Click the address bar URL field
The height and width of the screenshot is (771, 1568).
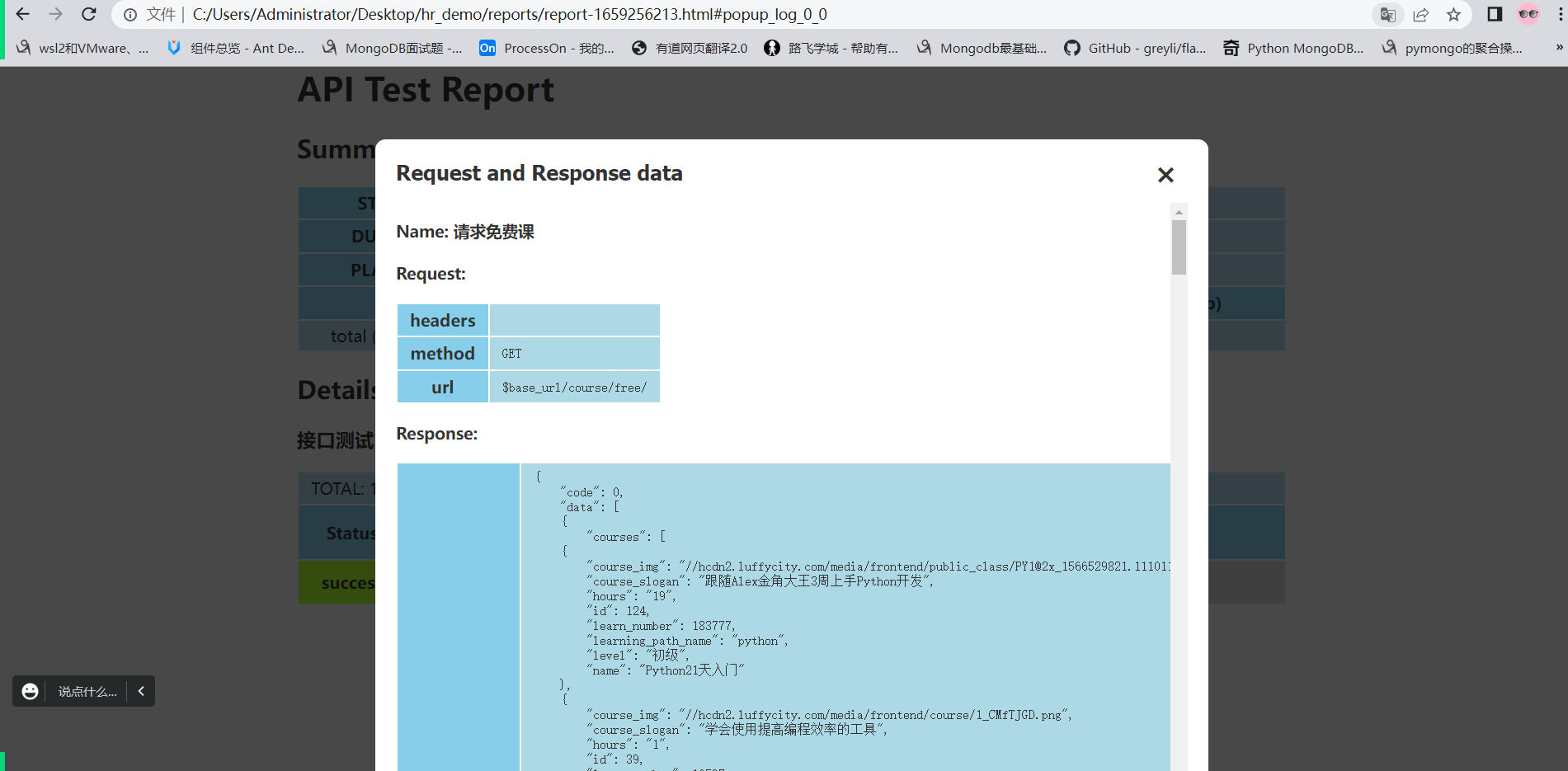tap(510, 15)
